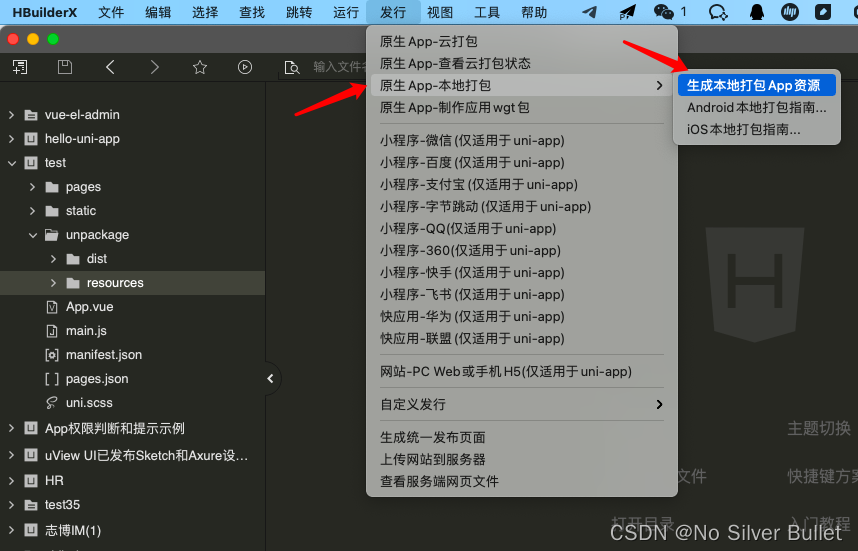Open the 编辑 menu
Viewport: 858px width, 551px height.
158,12
